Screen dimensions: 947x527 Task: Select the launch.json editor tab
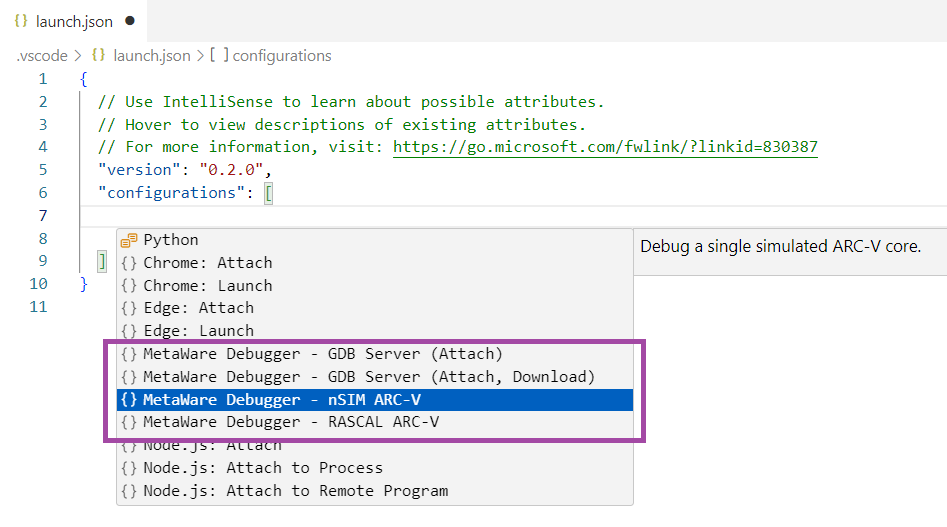click(x=73, y=21)
